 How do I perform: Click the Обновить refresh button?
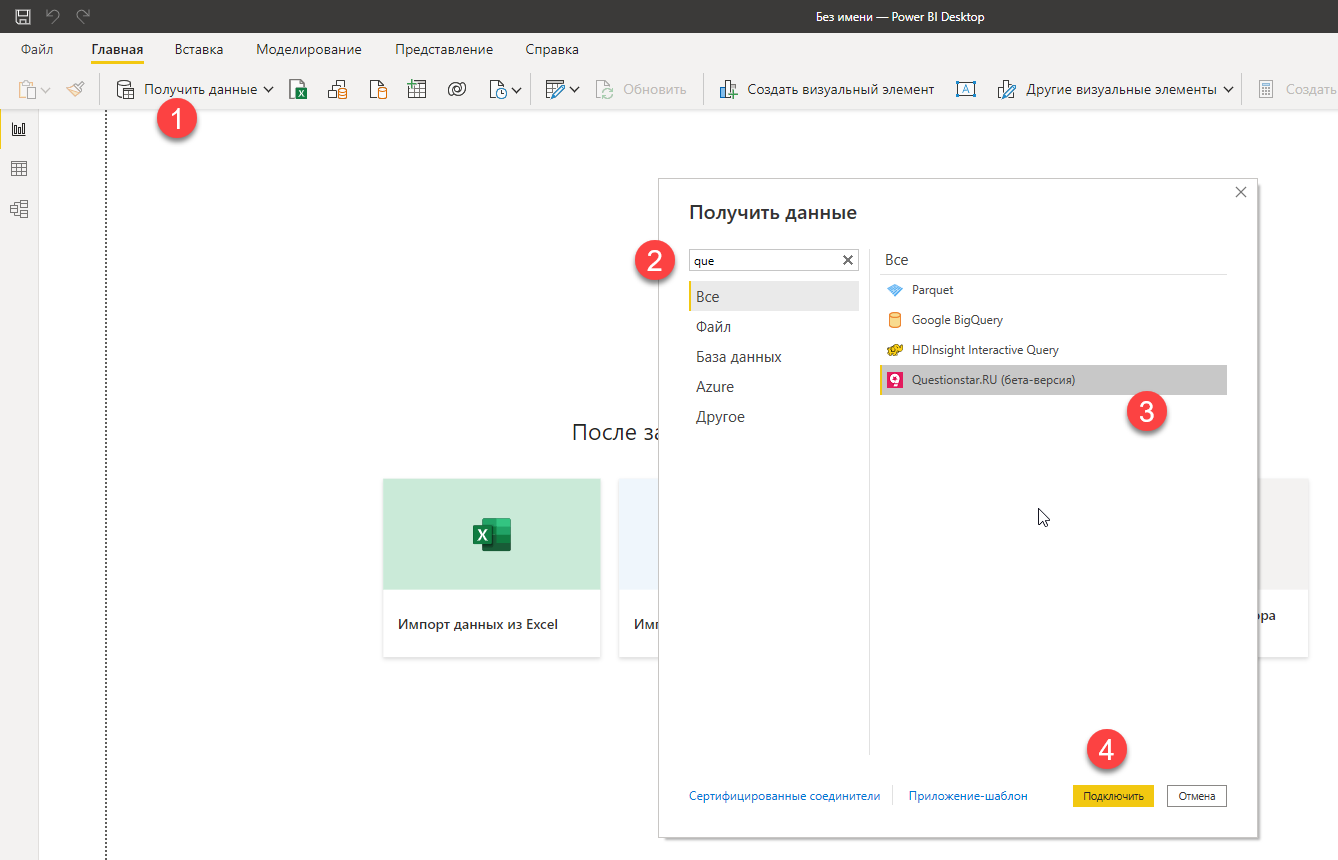tap(641, 89)
